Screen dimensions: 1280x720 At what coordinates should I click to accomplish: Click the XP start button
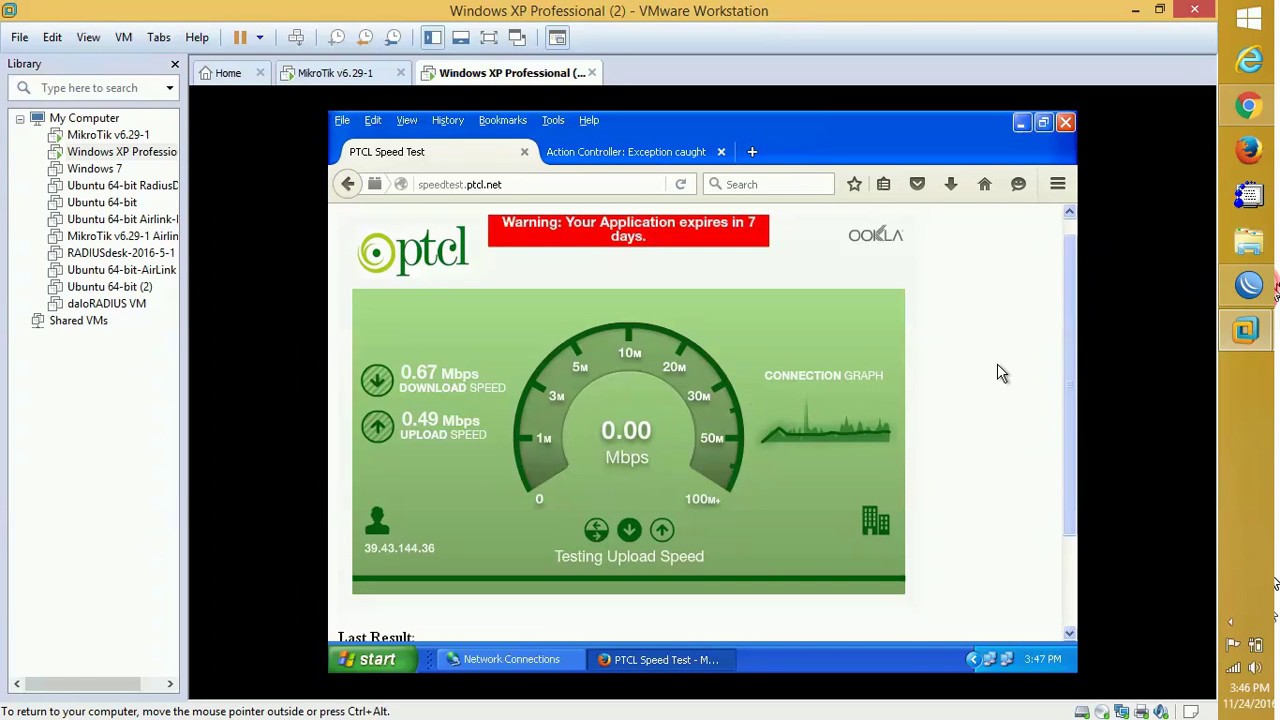tap(370, 659)
